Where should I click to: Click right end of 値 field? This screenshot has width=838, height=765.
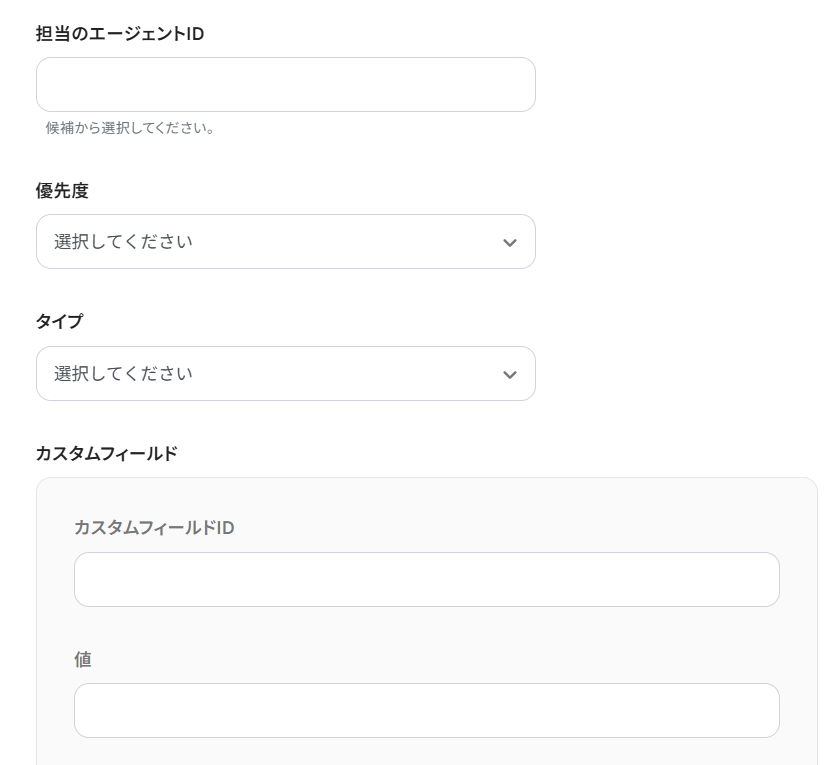(x=758, y=711)
